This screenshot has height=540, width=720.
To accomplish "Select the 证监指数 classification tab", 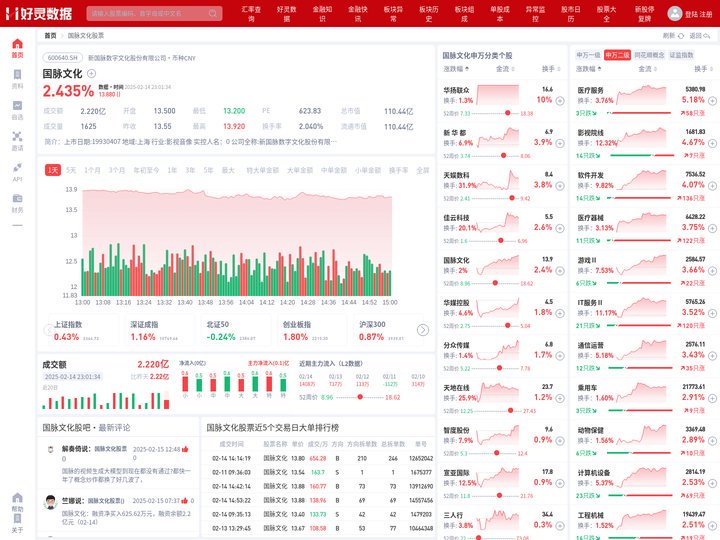I will (681, 55).
